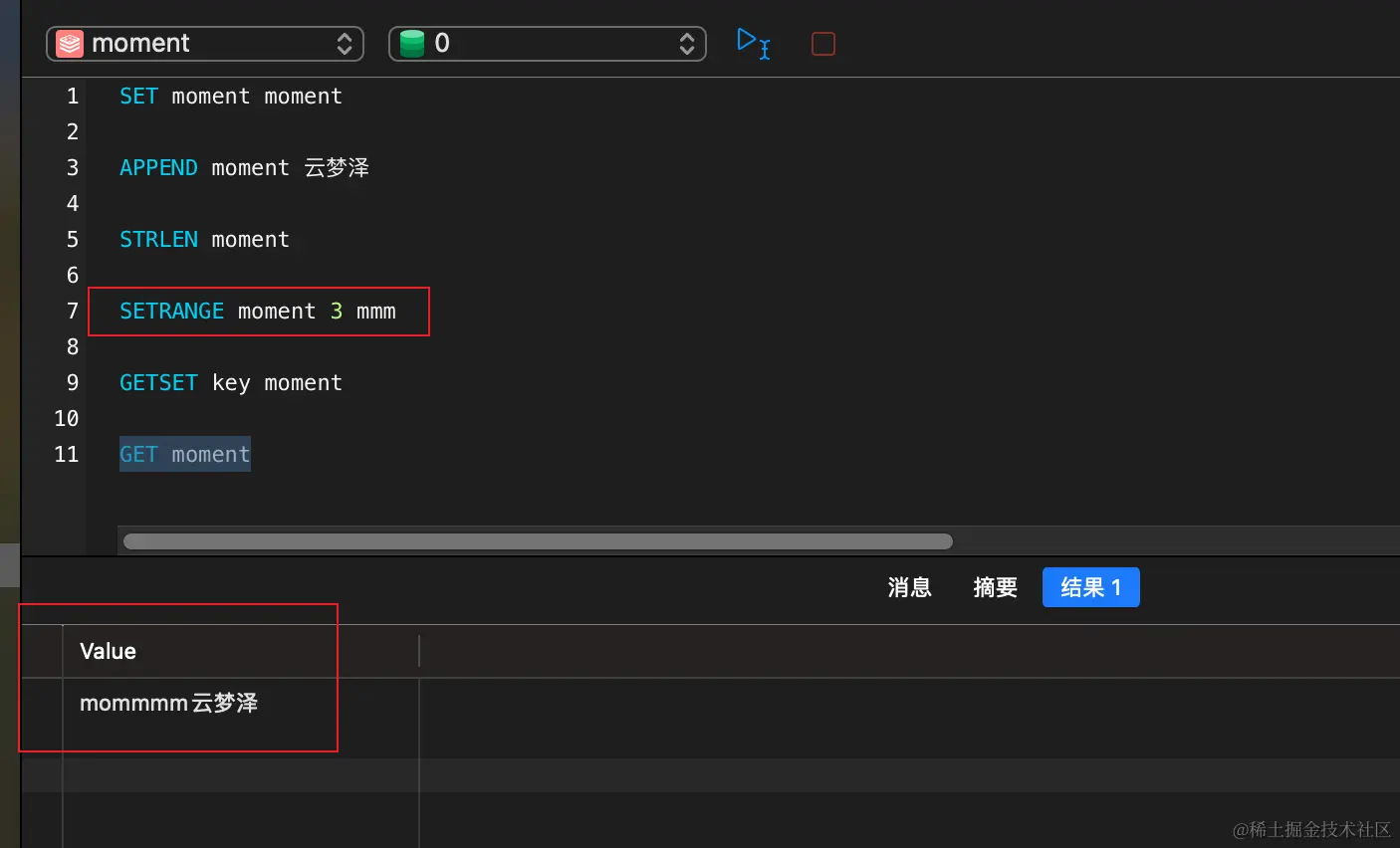Switch to the 消息 tab

(909, 587)
